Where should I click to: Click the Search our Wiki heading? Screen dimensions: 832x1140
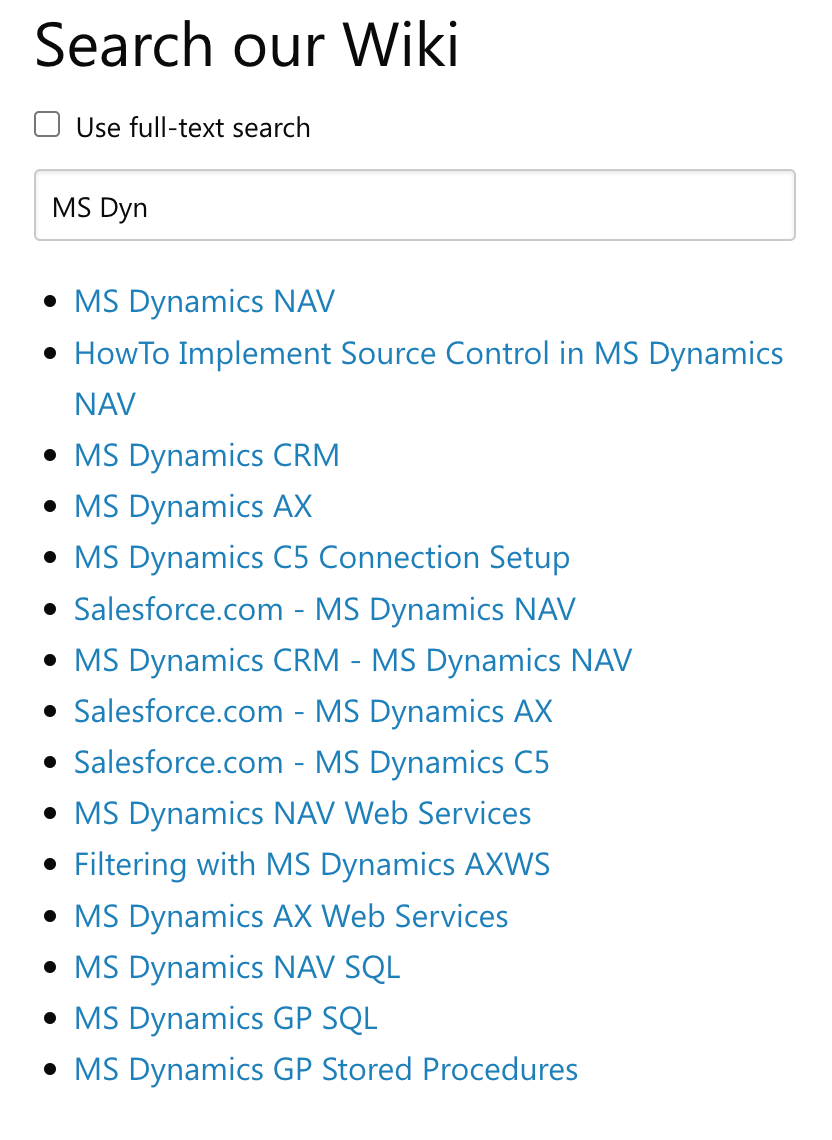(x=247, y=45)
